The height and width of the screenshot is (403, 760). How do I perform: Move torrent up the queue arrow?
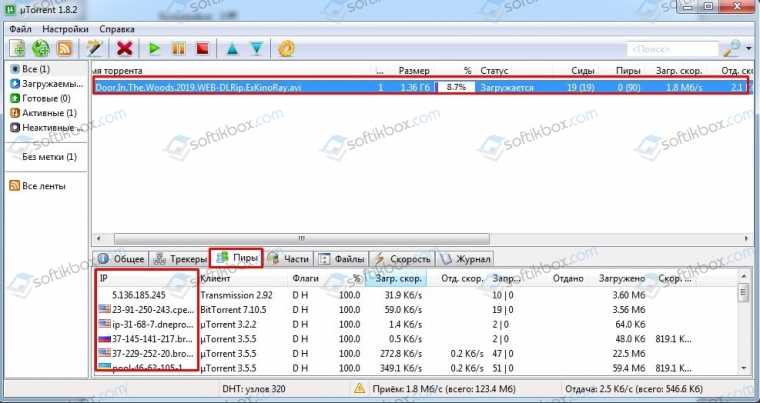pos(233,48)
